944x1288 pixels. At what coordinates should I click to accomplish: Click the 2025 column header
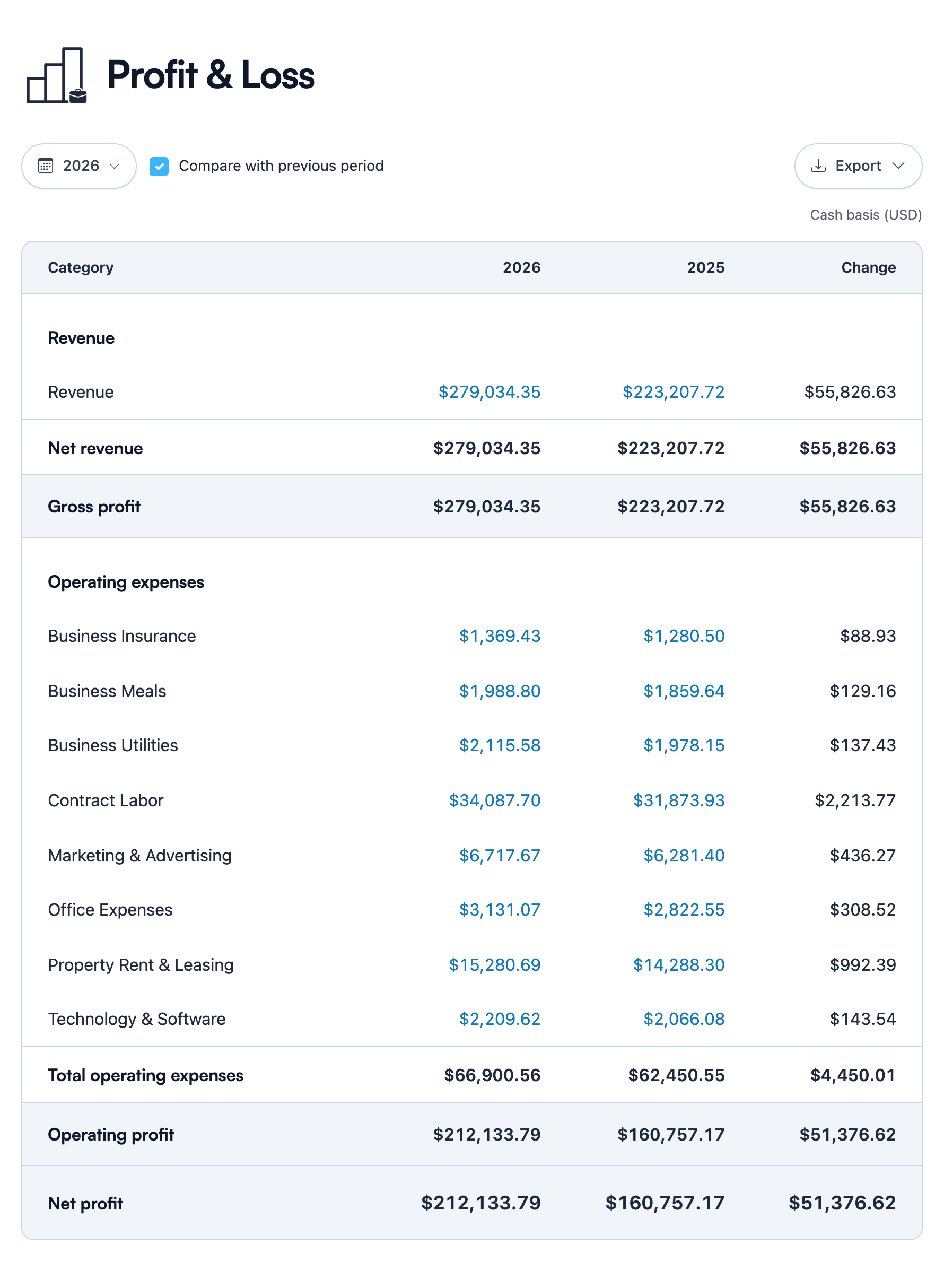click(x=705, y=267)
